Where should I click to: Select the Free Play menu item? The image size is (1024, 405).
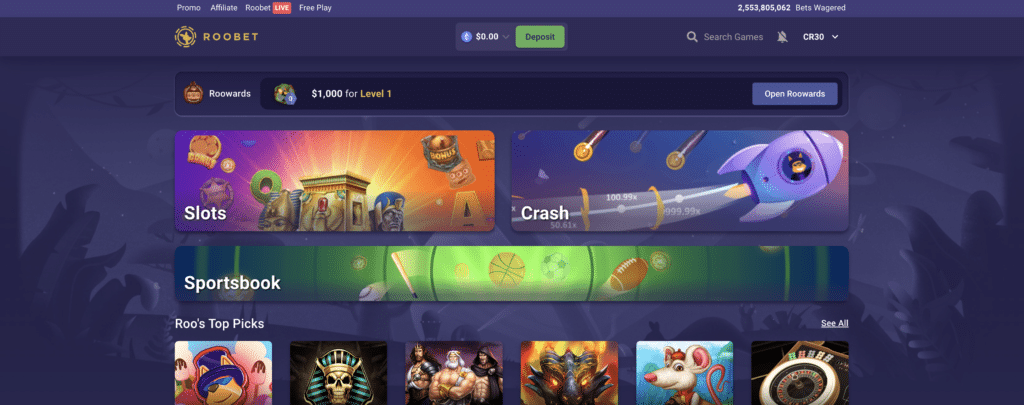coord(315,8)
